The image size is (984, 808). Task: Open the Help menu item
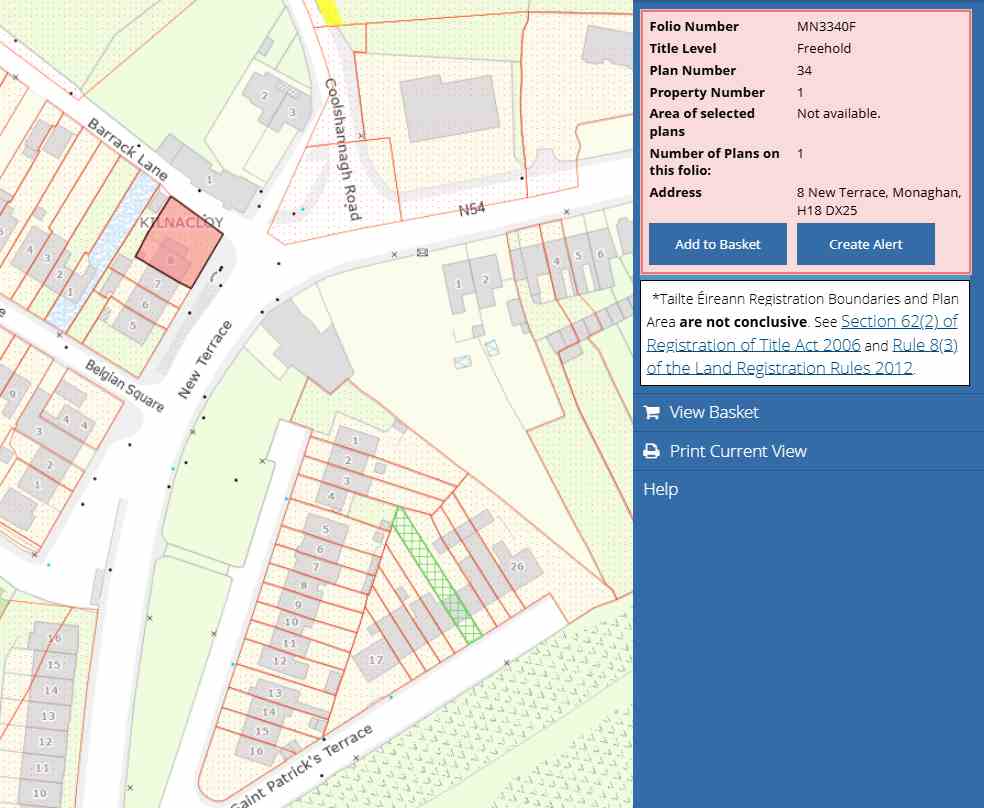click(660, 489)
